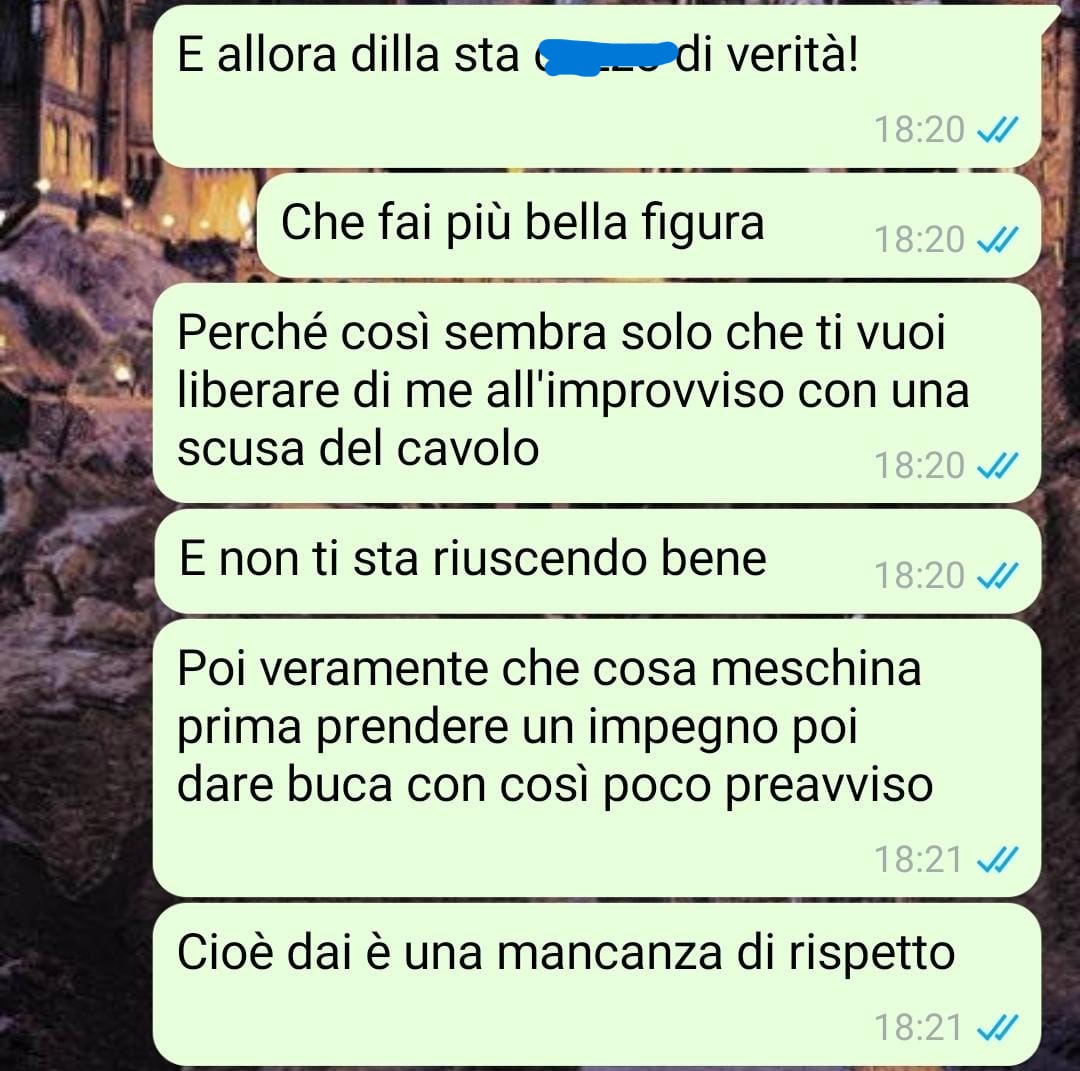Image resolution: width=1080 pixels, height=1071 pixels.
Task: Click timestamp 18:20 beside 'Che fai più bella figura'
Action: click(x=920, y=240)
